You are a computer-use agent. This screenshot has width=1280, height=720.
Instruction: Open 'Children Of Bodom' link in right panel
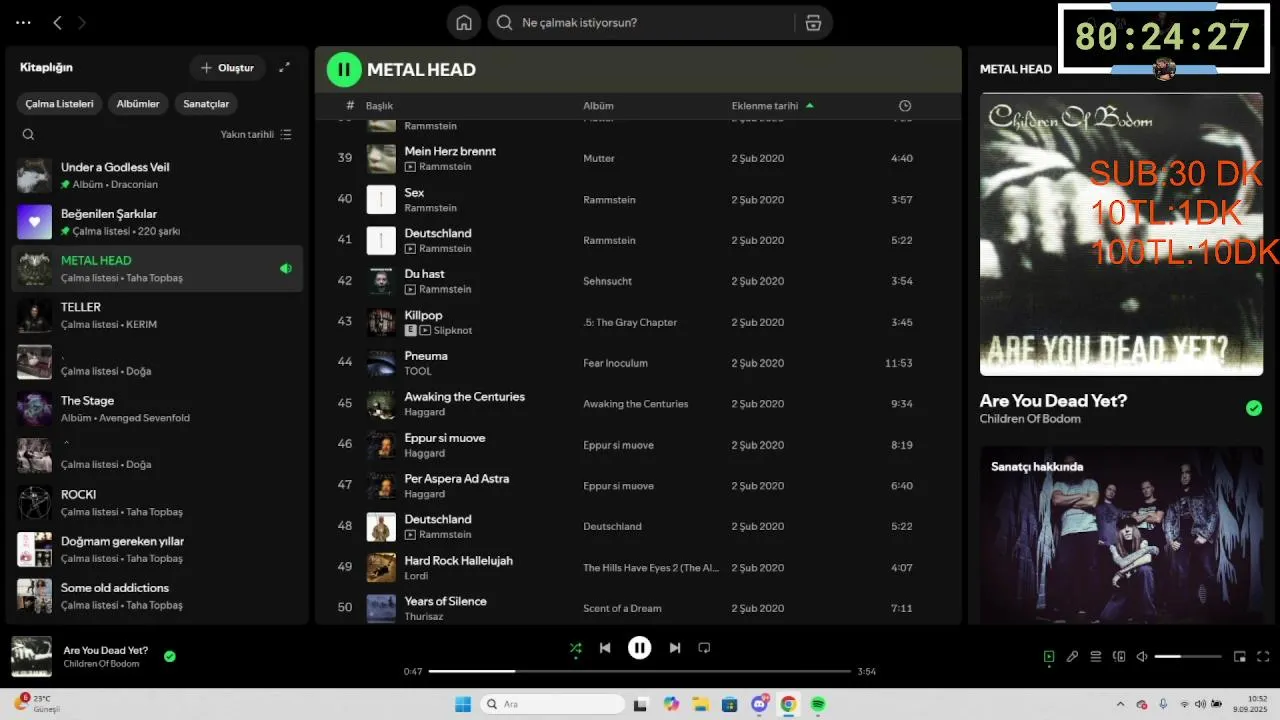coord(1030,419)
